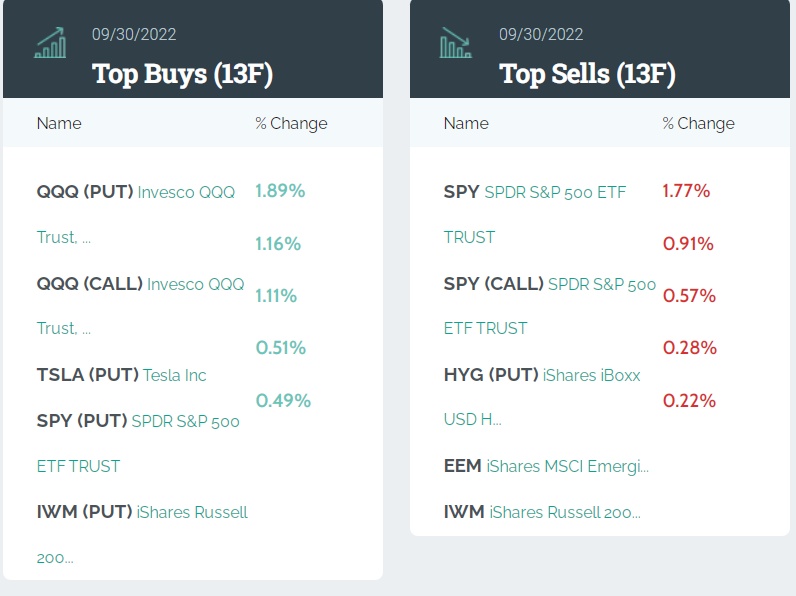
Task: Open SPY (PUT) SPDR S&P 500 buy entry
Action: [x=138, y=421]
